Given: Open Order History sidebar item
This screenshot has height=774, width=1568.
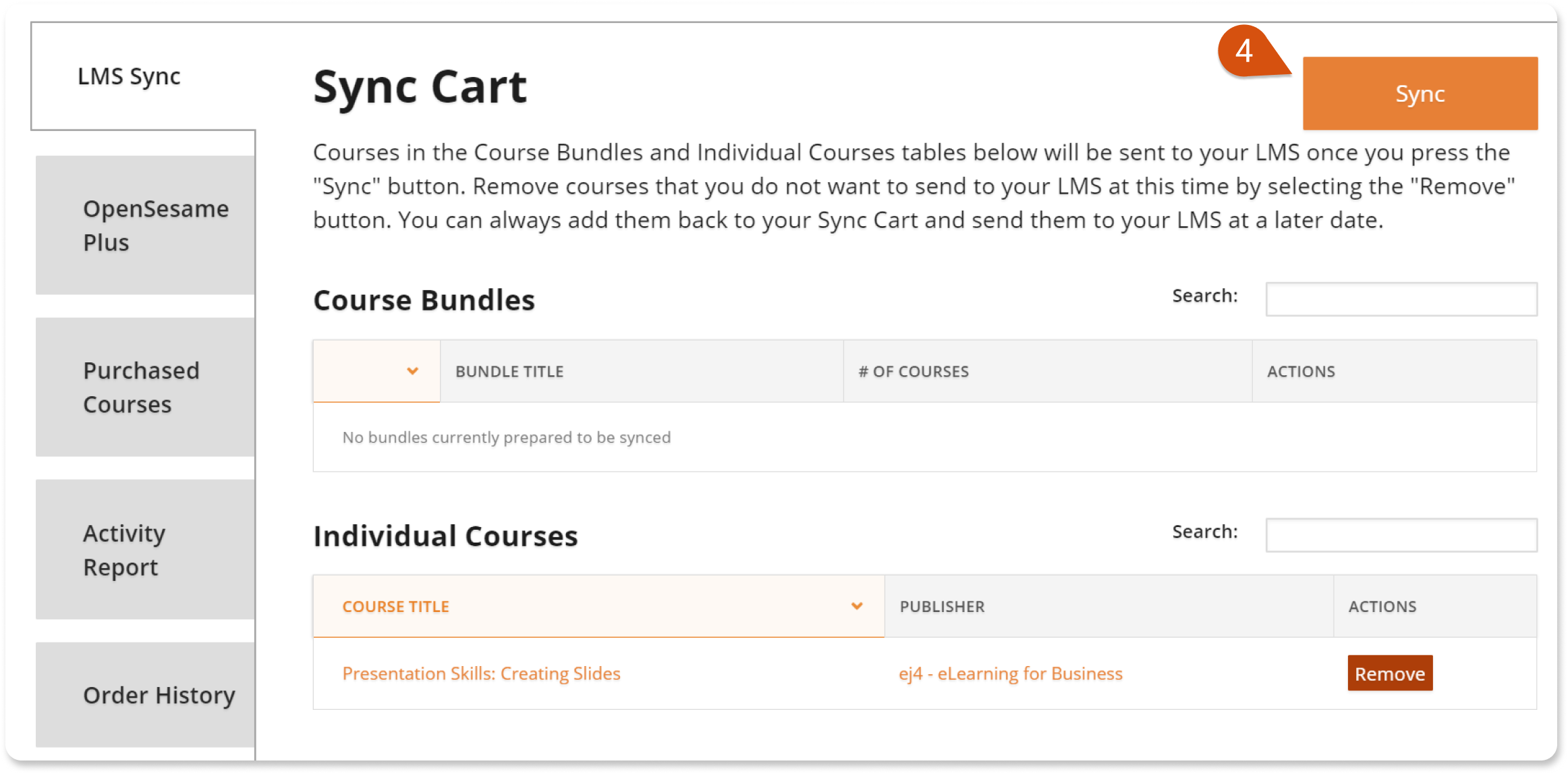Looking at the screenshot, I should (x=145, y=695).
